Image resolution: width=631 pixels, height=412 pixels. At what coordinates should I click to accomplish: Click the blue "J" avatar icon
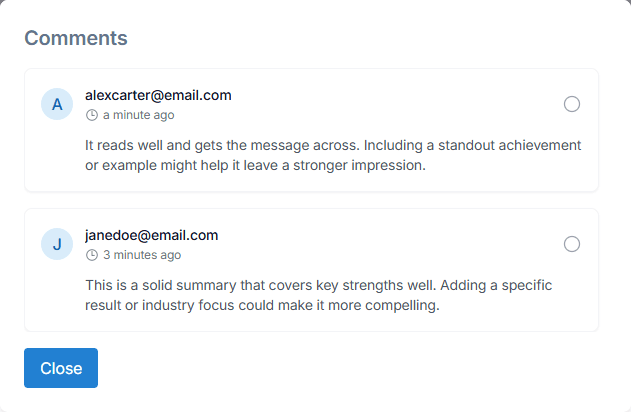57,244
